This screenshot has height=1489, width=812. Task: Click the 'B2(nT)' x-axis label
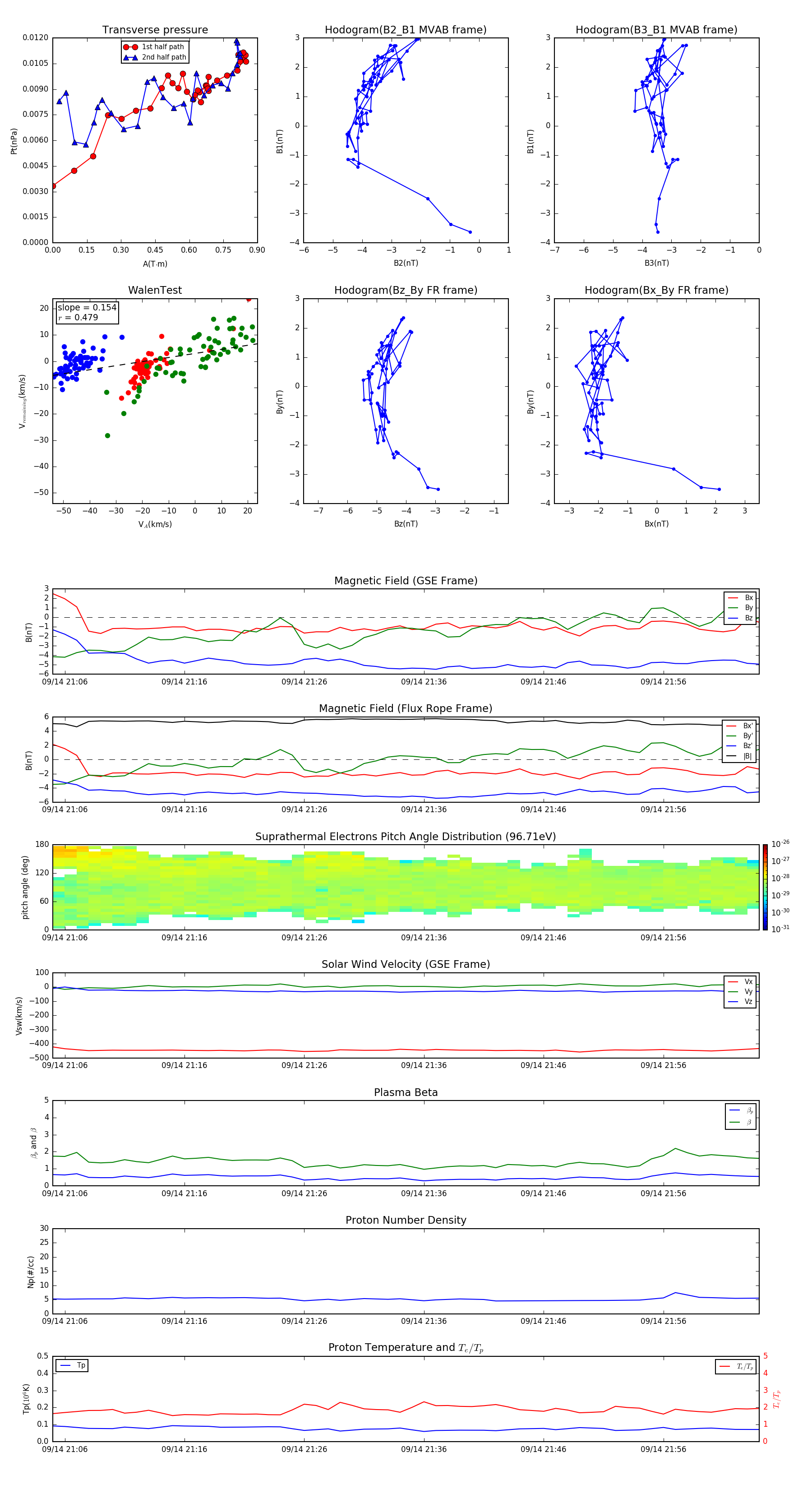point(406,263)
